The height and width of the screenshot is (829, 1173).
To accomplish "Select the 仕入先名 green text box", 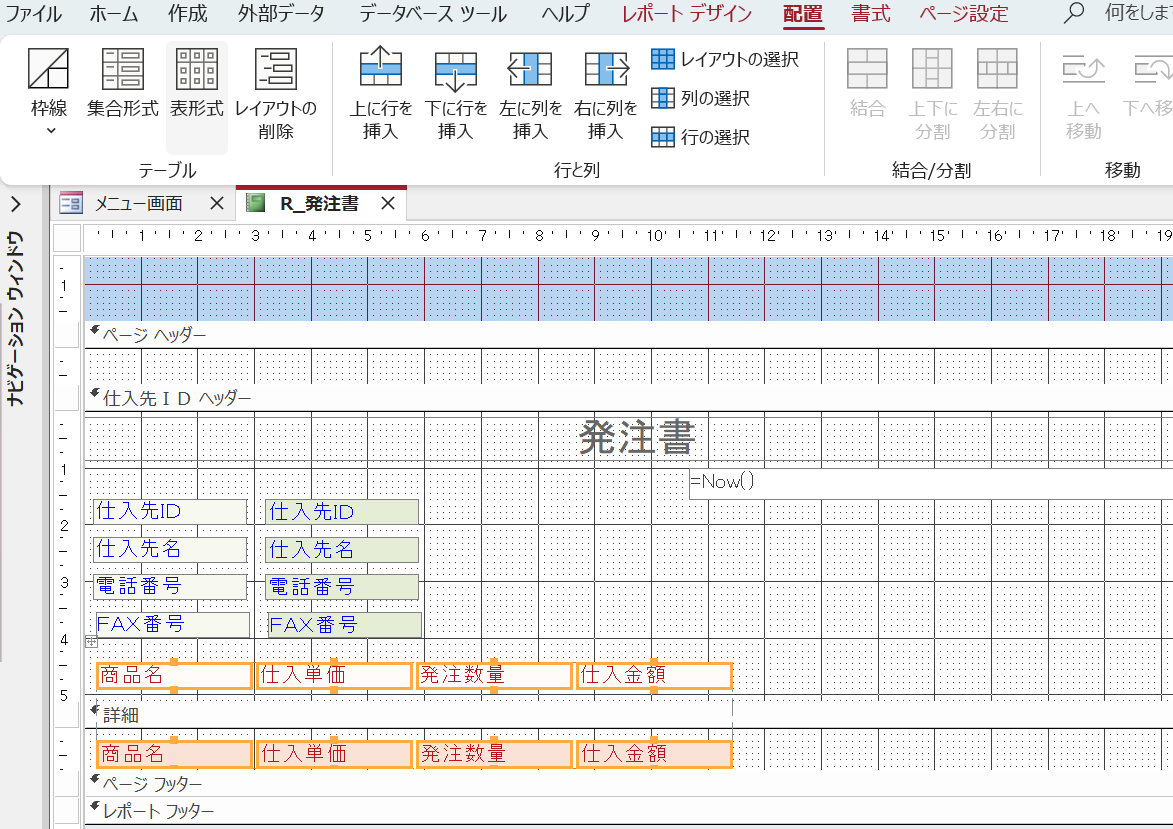I will pos(342,550).
